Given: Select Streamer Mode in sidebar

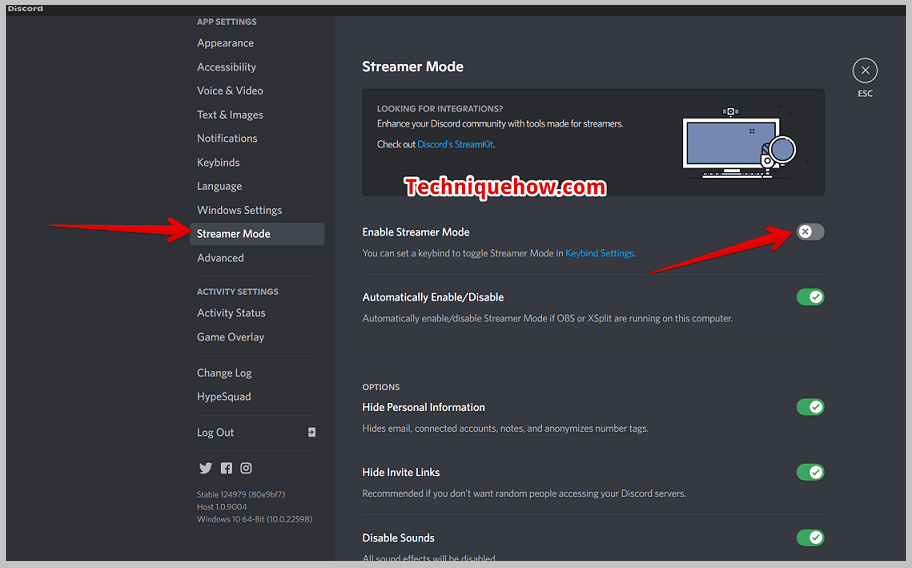Looking at the screenshot, I should pos(257,234).
